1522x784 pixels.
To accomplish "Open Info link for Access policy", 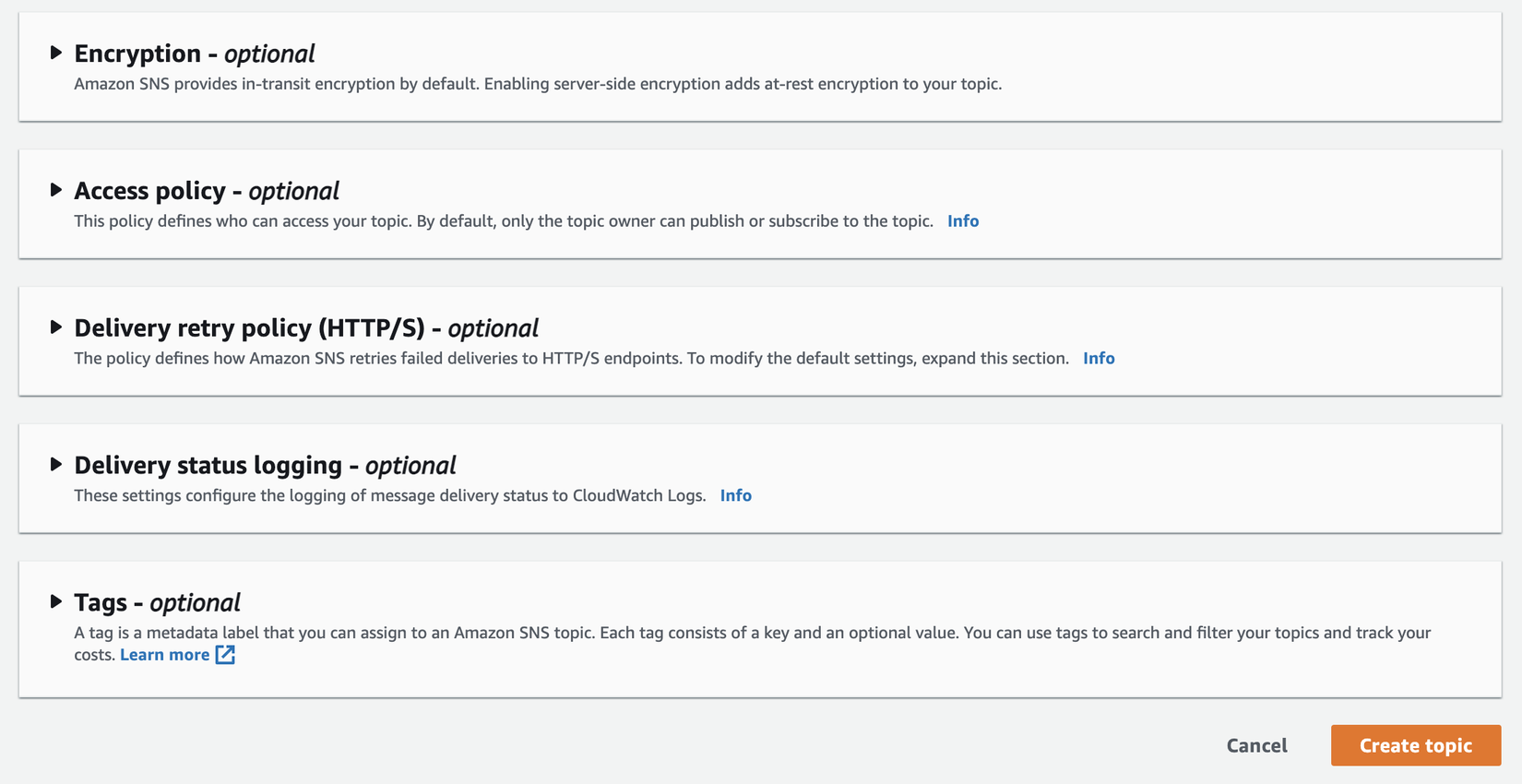I will [x=963, y=221].
